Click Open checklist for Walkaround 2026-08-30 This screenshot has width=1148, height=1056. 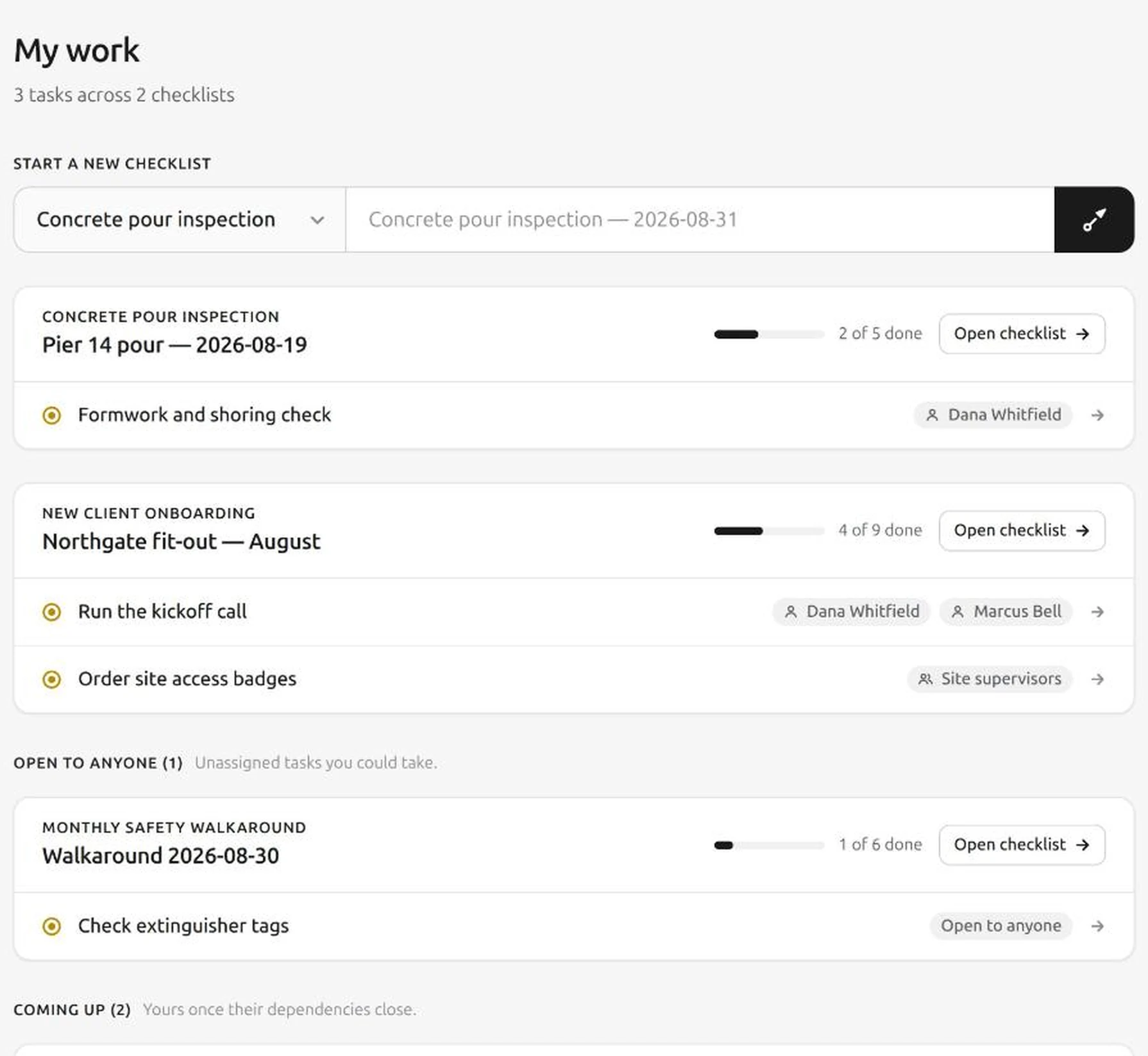(1022, 844)
